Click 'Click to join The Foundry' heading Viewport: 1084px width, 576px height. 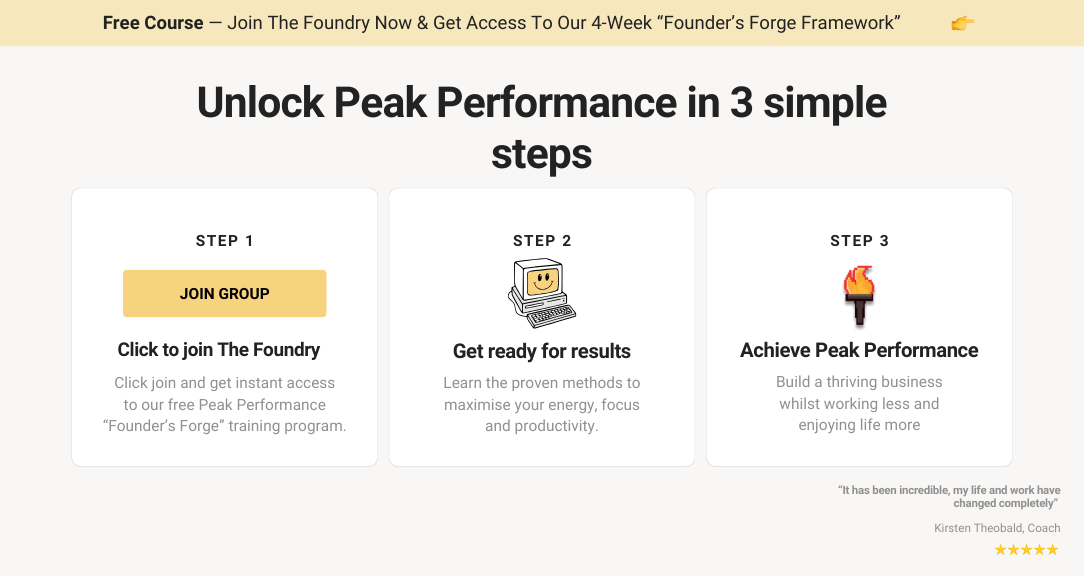[219, 350]
